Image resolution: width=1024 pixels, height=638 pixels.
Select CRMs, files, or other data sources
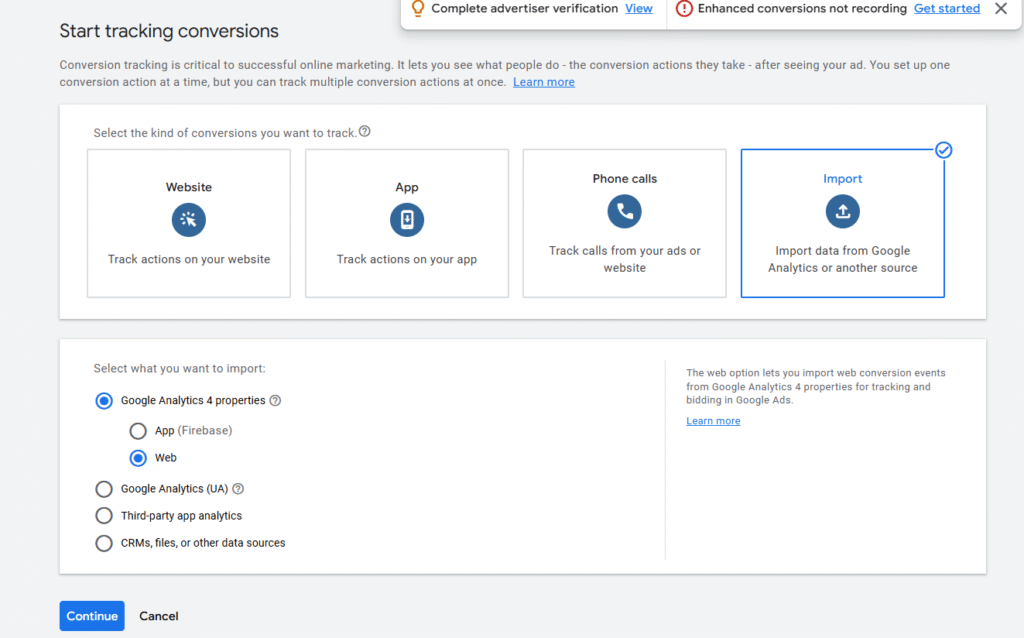click(103, 543)
